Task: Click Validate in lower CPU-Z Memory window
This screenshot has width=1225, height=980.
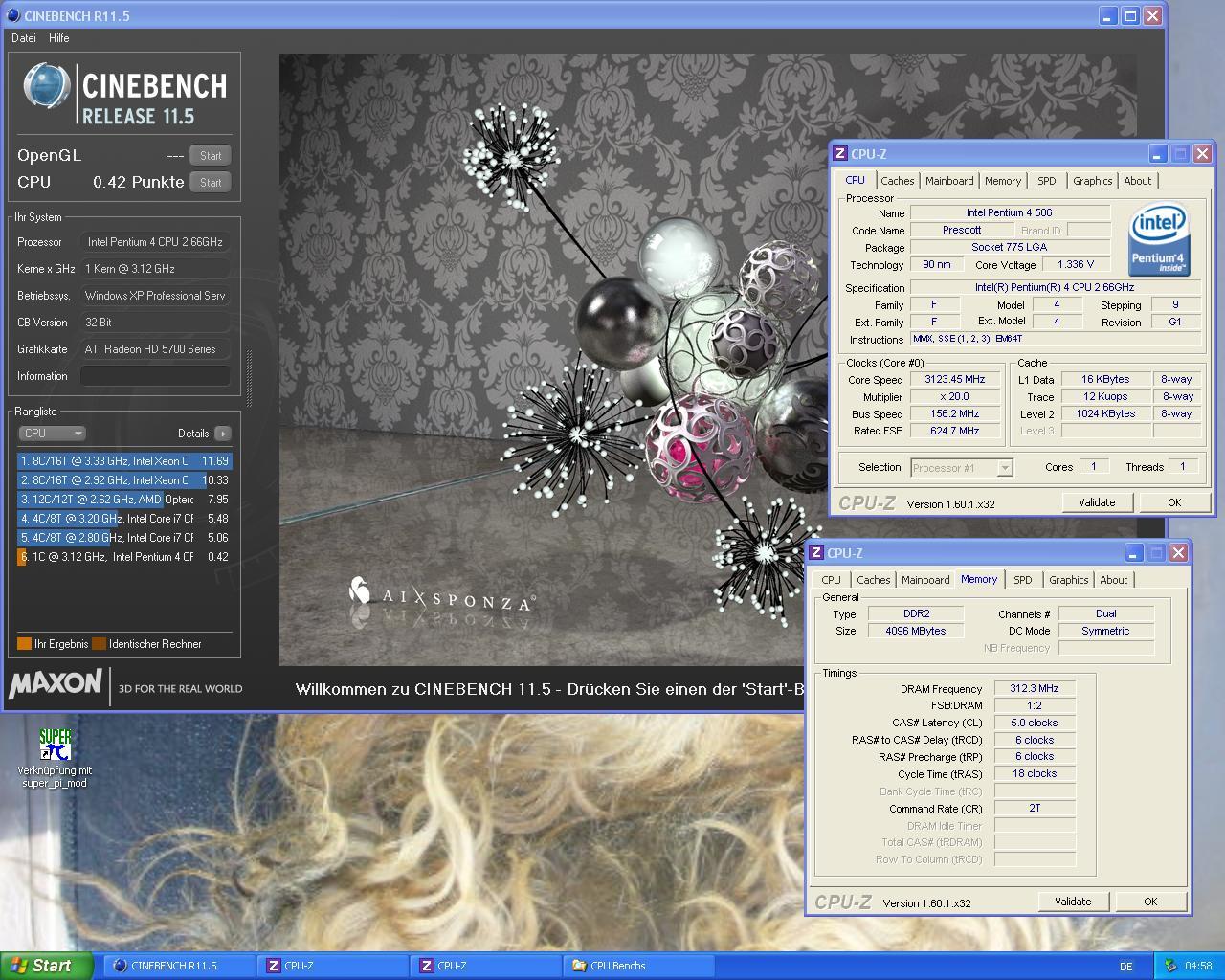Action: 1073,902
